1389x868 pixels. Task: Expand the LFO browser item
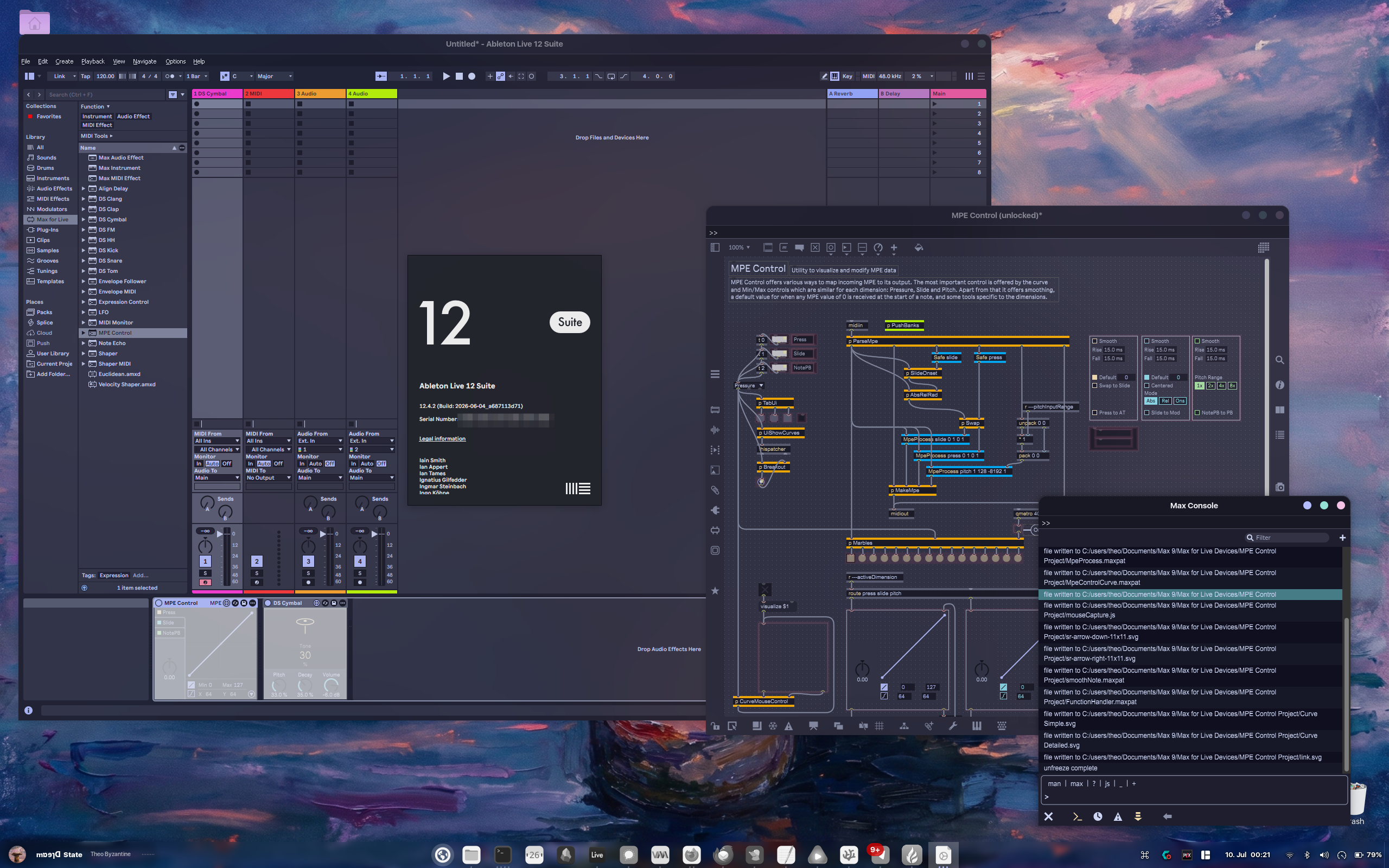coord(83,312)
